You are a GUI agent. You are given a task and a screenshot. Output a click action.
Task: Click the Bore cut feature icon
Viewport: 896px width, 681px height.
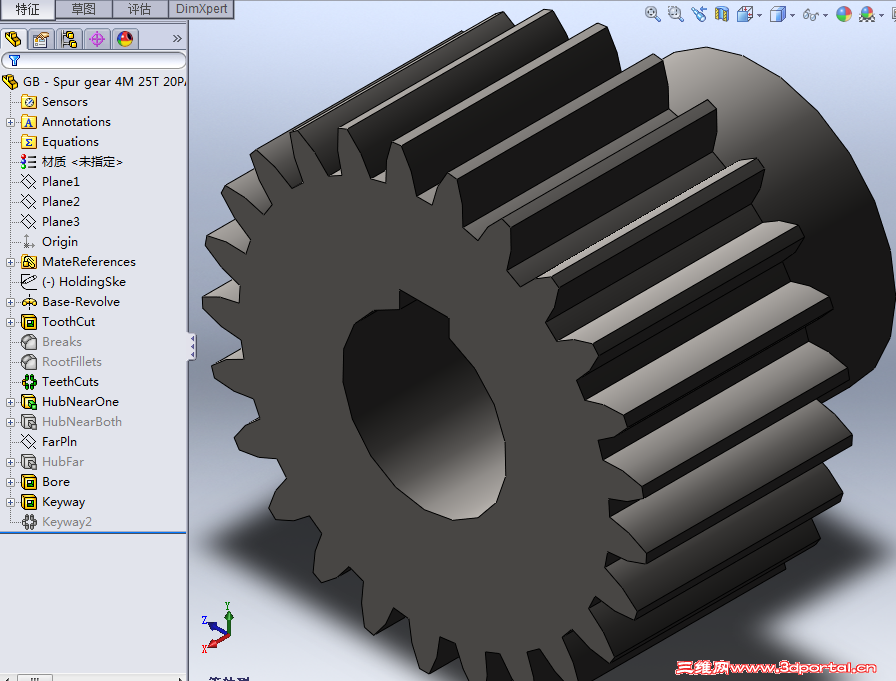pyautogui.click(x=29, y=482)
